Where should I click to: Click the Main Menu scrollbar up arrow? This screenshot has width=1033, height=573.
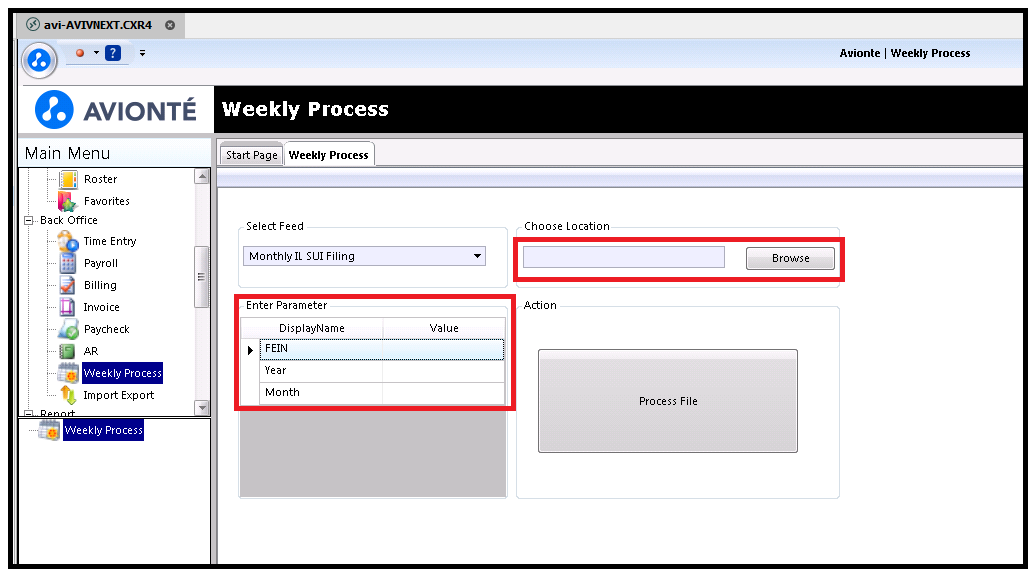(202, 177)
